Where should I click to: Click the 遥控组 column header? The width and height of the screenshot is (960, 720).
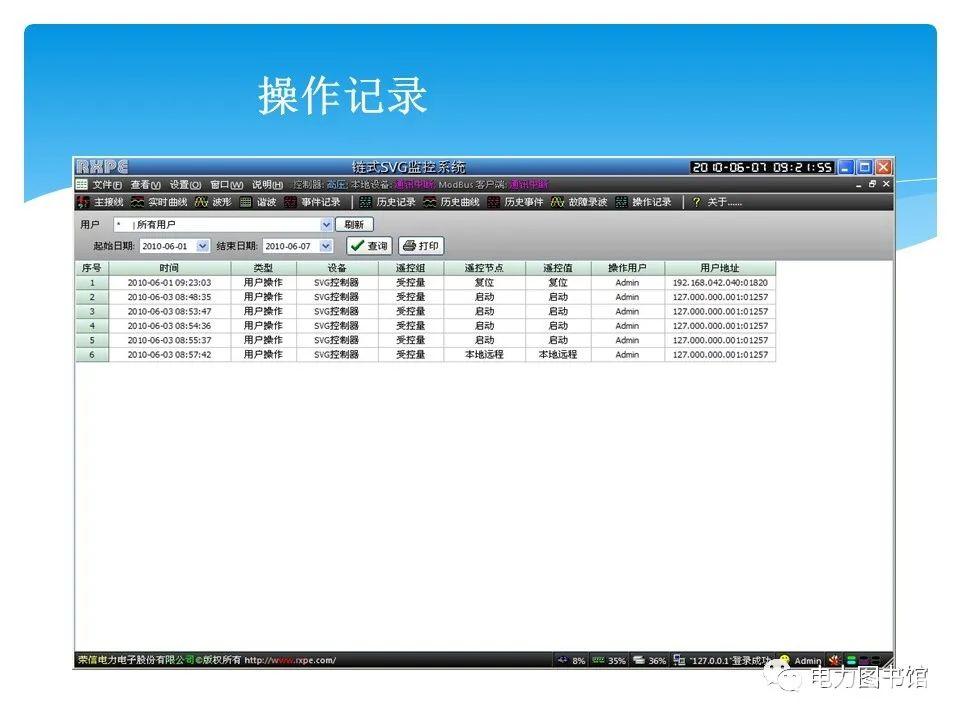click(x=410, y=268)
